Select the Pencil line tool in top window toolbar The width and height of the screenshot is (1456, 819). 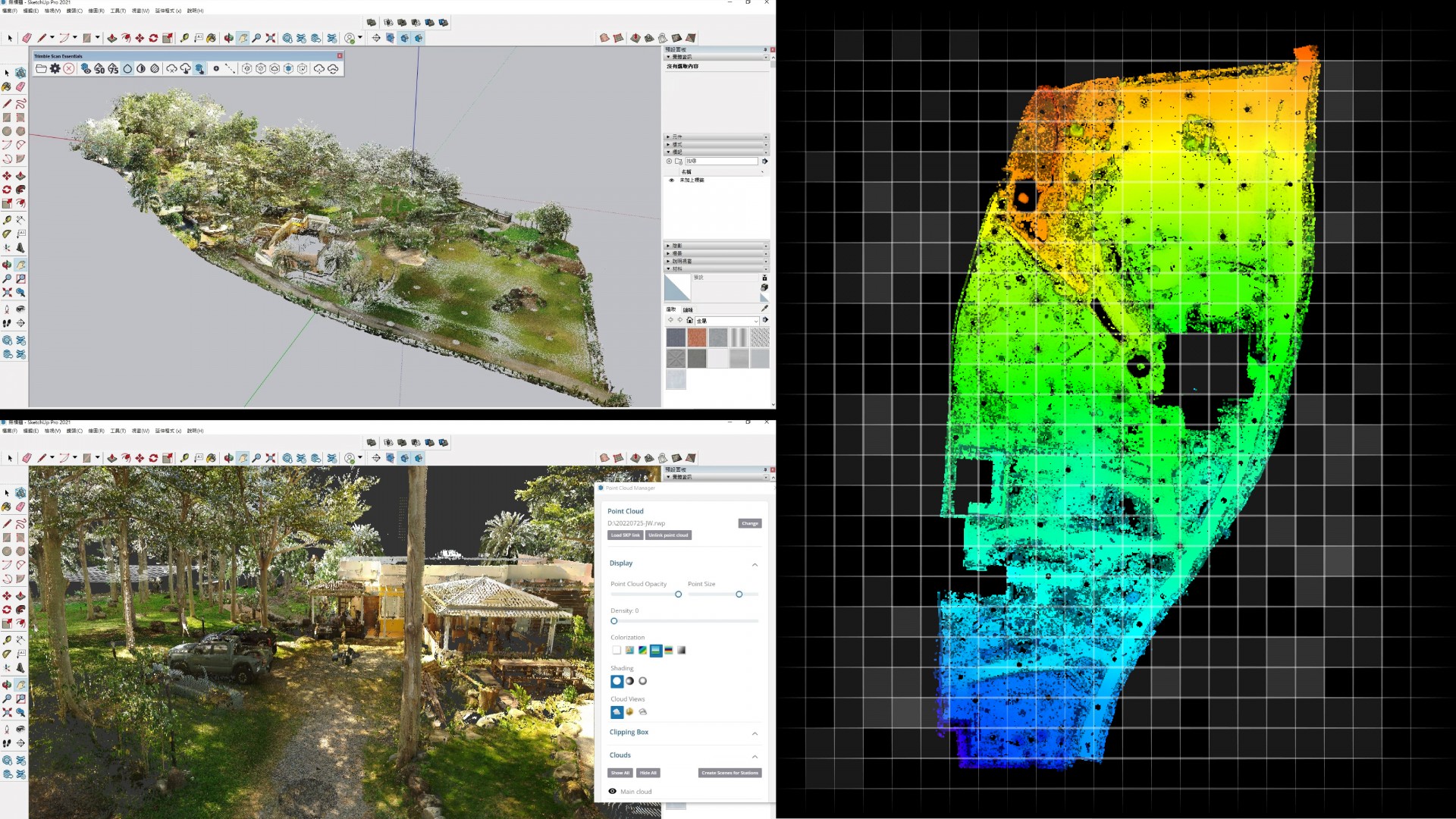pyautogui.click(x=42, y=38)
